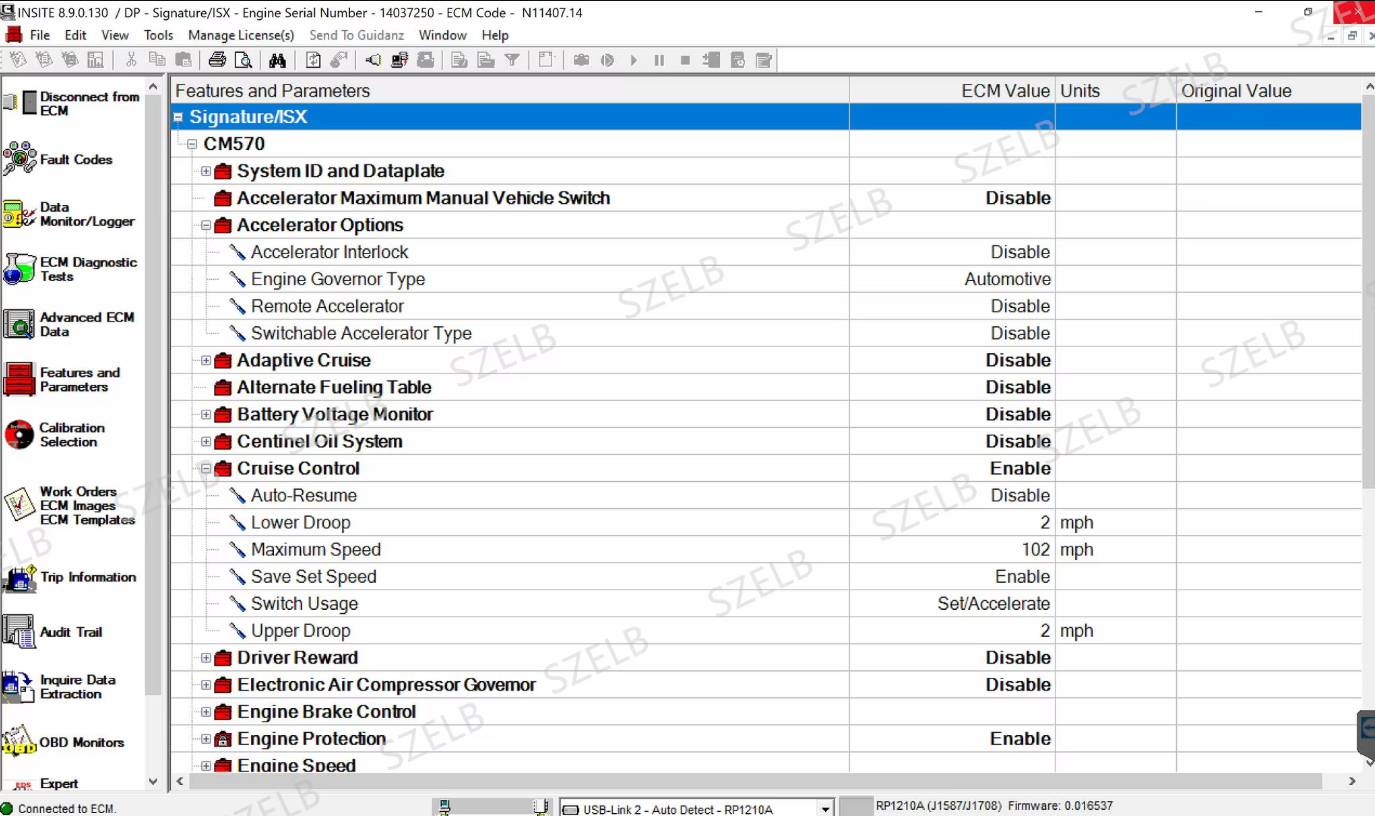Open the Tools menu

tap(158, 35)
